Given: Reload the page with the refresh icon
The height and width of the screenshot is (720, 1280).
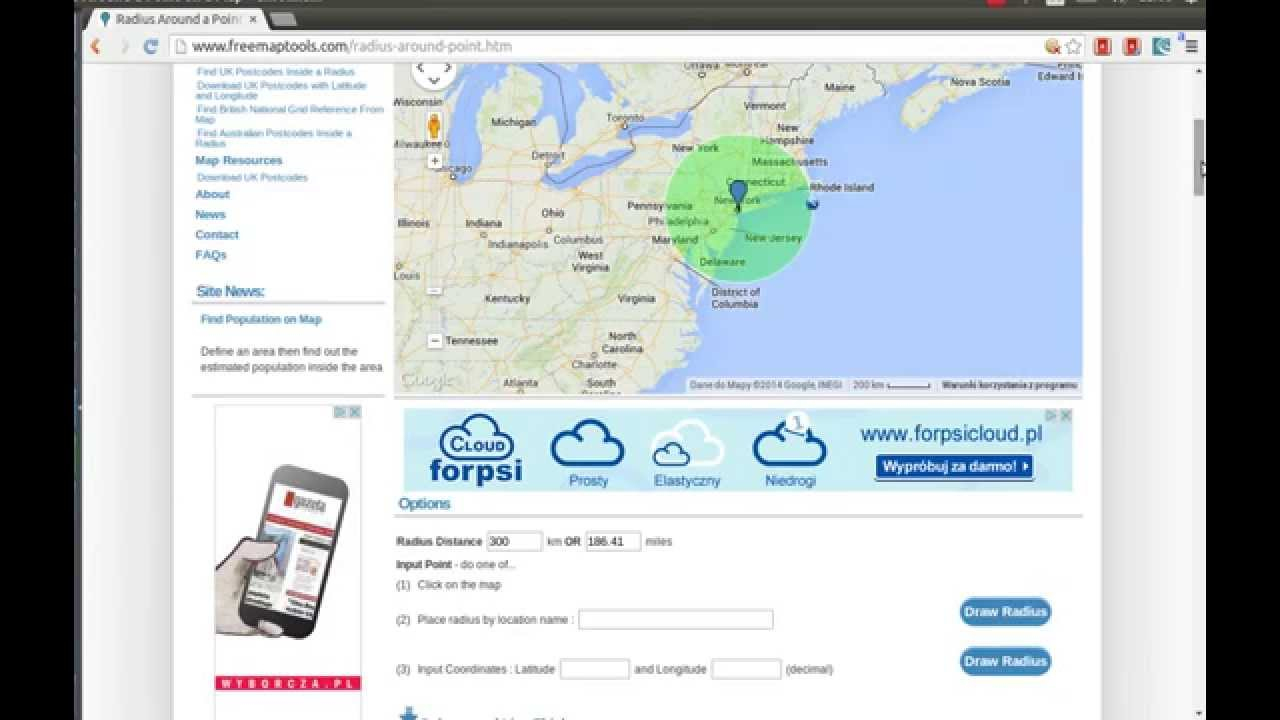Looking at the screenshot, I should (151, 46).
